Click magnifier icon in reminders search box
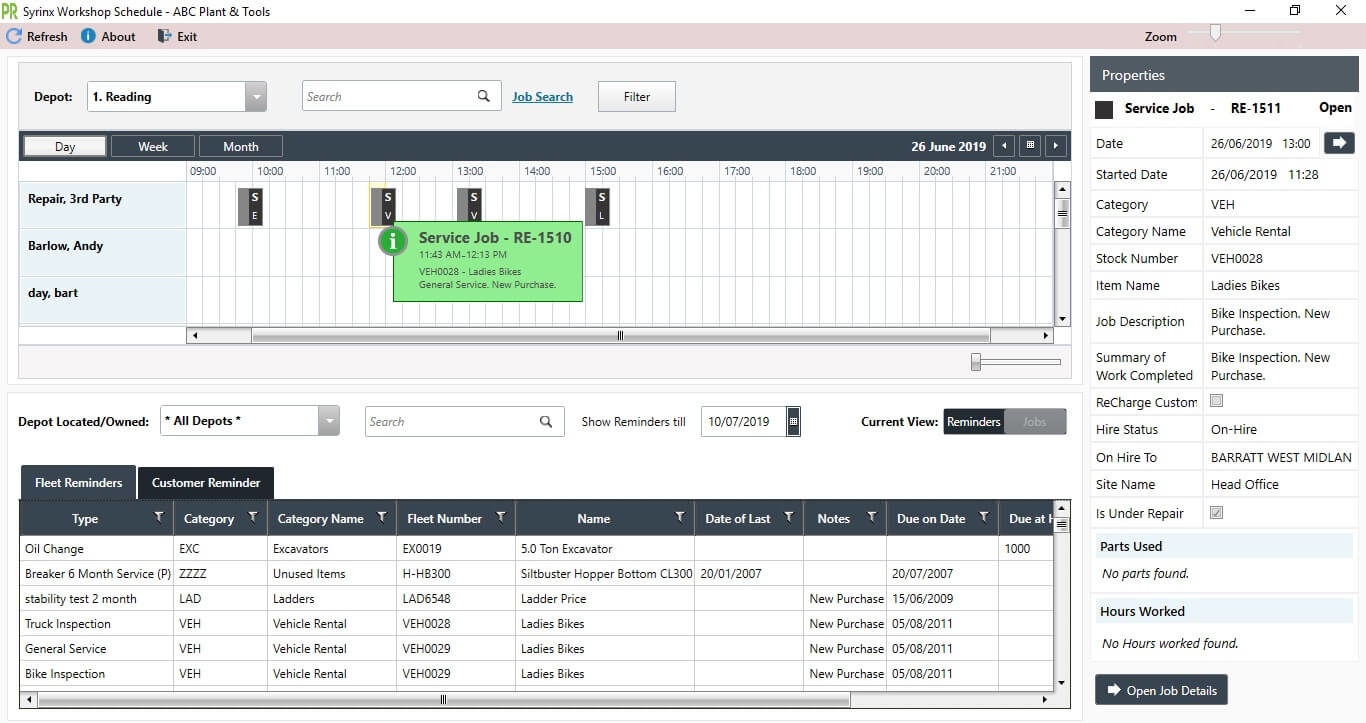 coord(546,421)
